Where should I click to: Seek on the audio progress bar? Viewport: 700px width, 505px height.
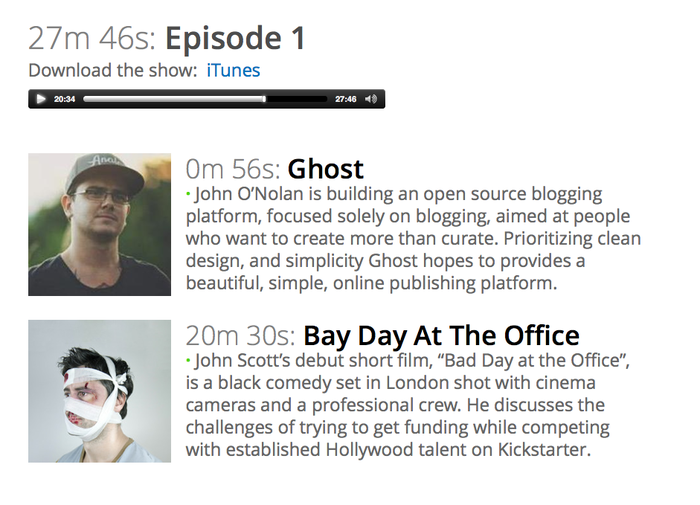[x=205, y=99]
